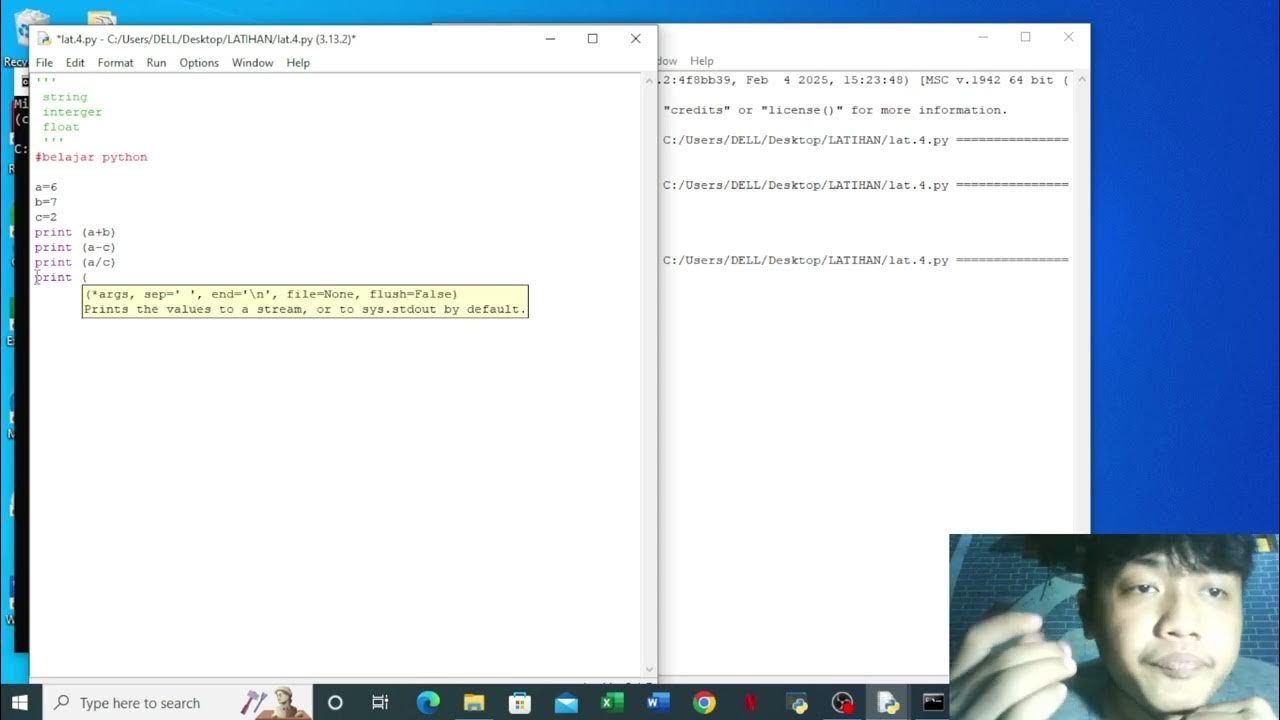The image size is (1280, 720).
Task: Open the File menu in the editor
Action: [x=44, y=62]
